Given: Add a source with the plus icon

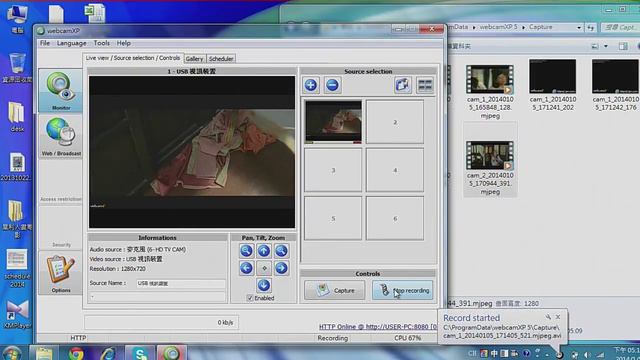Looking at the screenshot, I should pos(311,85).
